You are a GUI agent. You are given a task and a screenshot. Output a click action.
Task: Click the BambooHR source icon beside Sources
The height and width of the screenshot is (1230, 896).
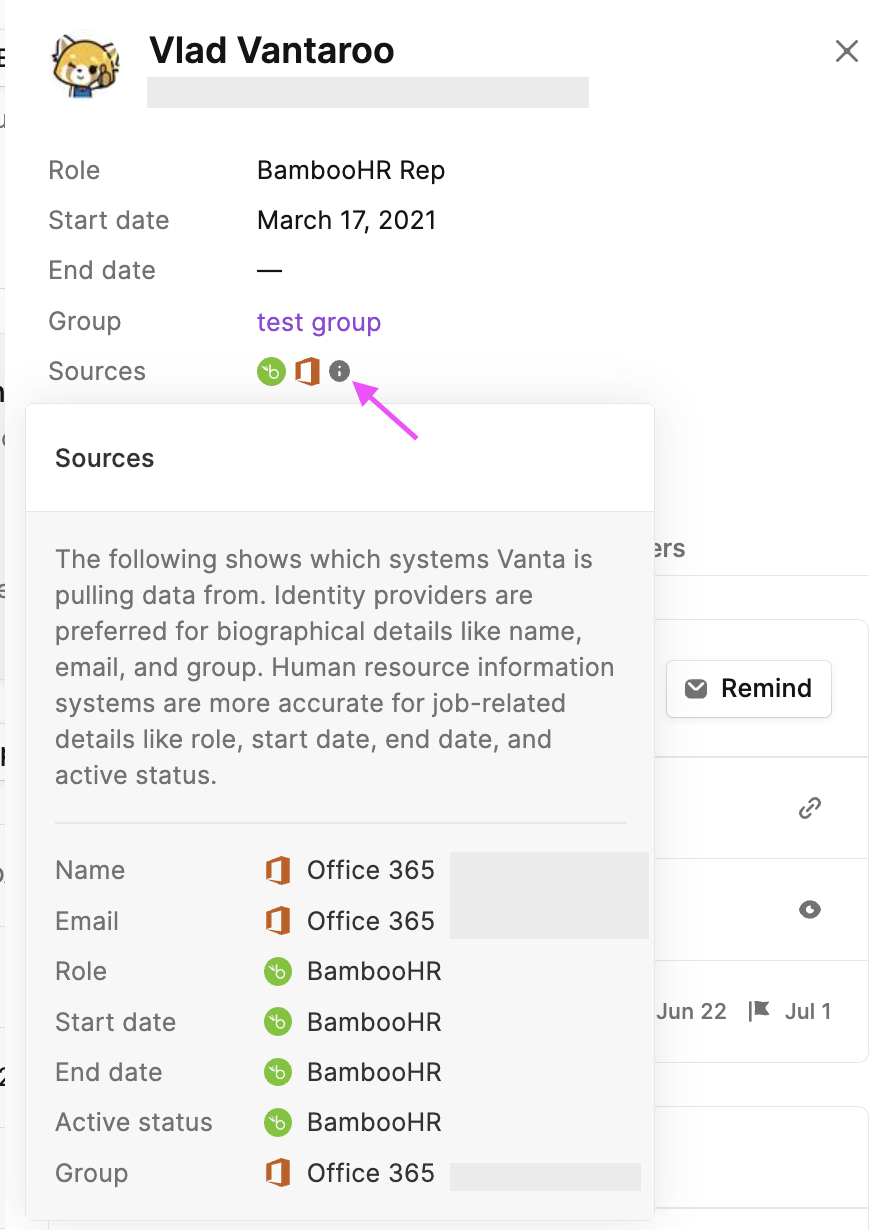point(272,372)
